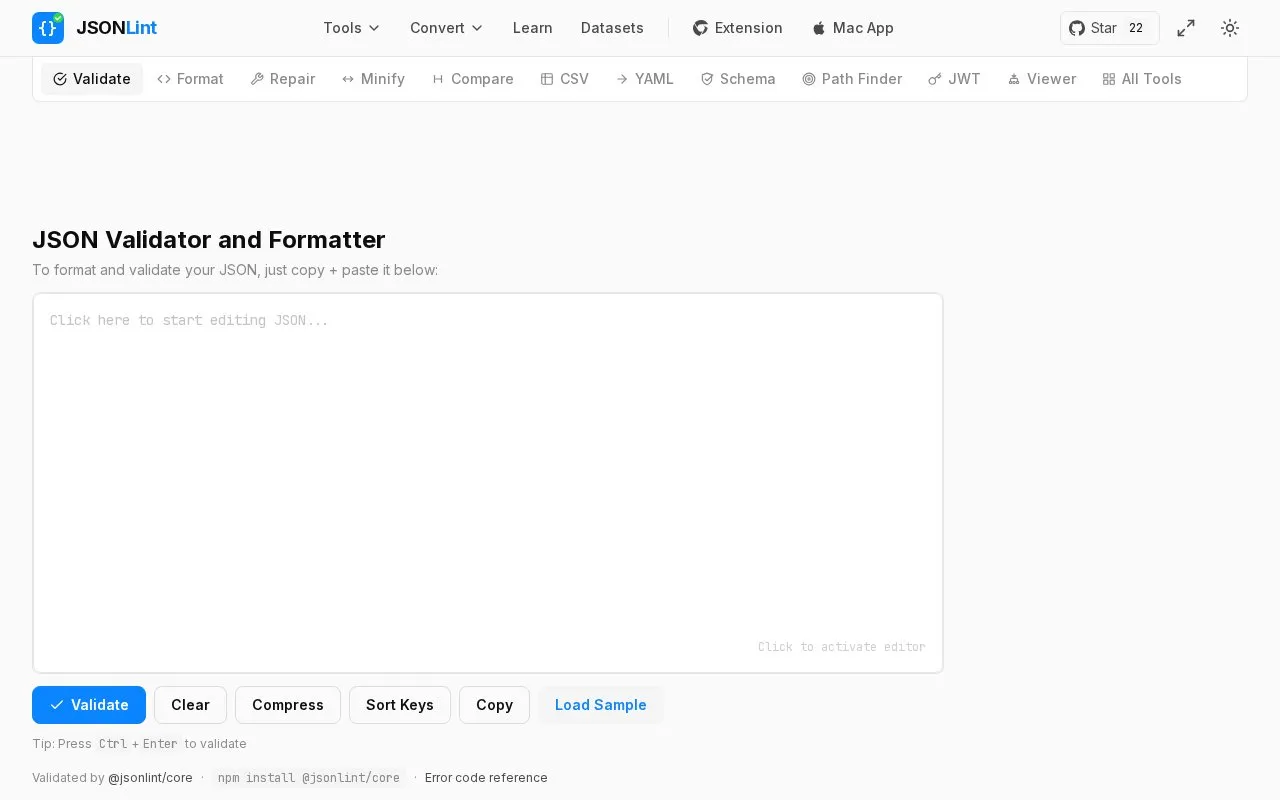The height and width of the screenshot is (800, 1280).
Task: Copy the JSON to clipboard
Action: [494, 705]
